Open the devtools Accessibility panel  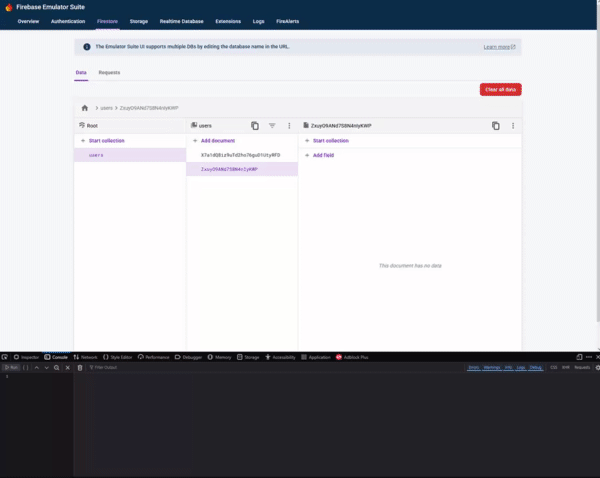[280, 357]
